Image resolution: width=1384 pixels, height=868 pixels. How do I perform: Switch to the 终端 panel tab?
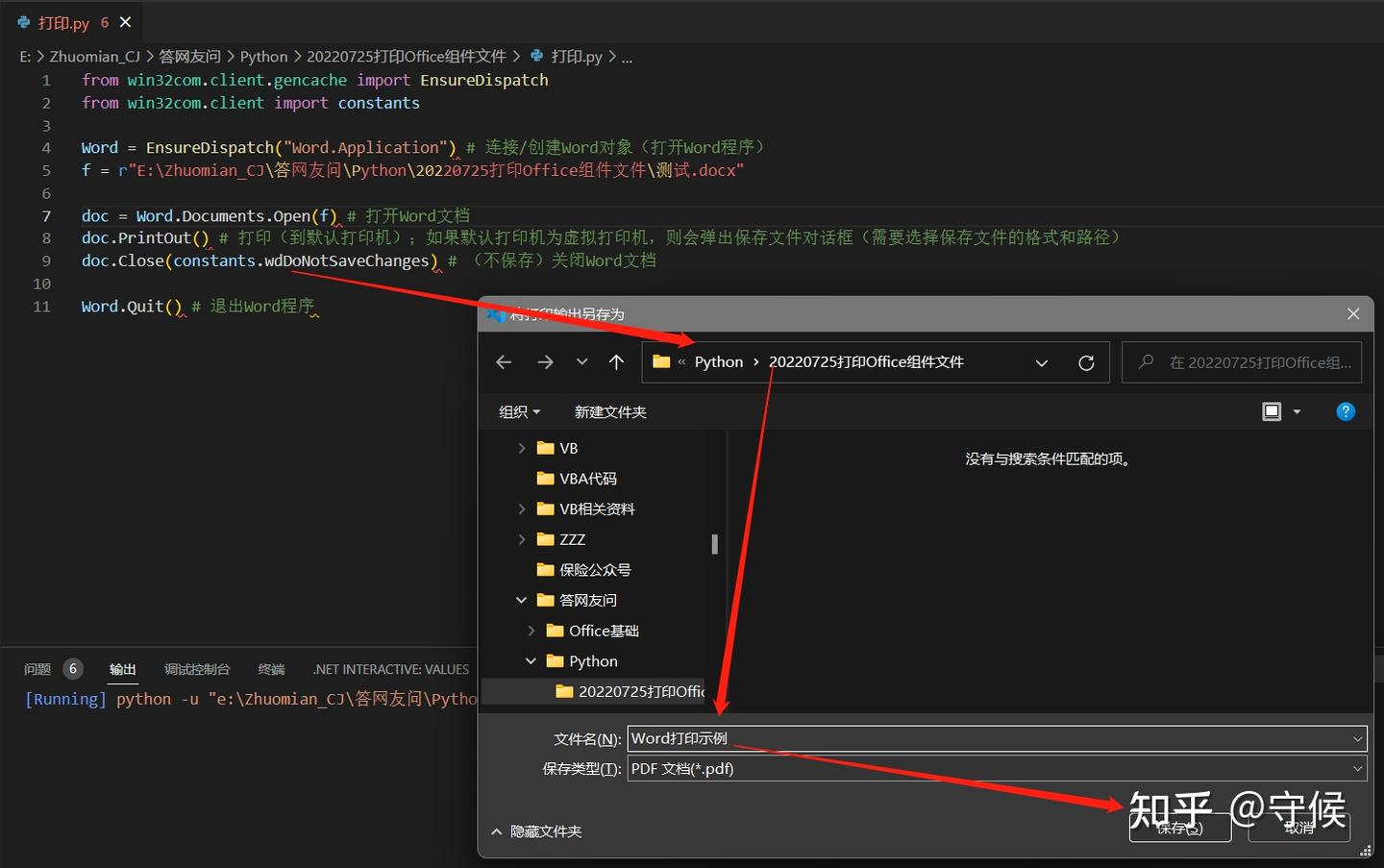coord(271,668)
